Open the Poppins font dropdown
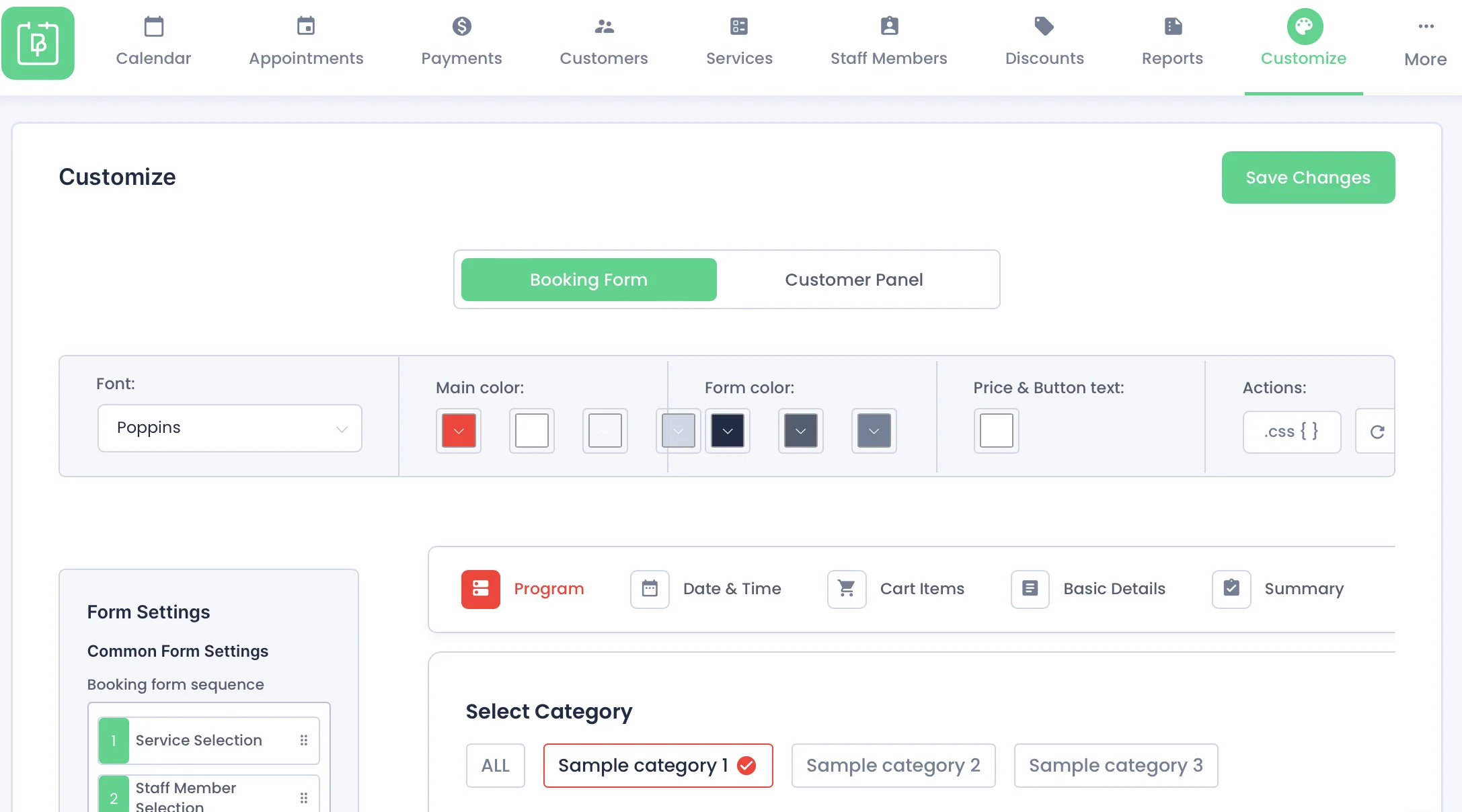The width and height of the screenshot is (1462, 812). (x=229, y=428)
